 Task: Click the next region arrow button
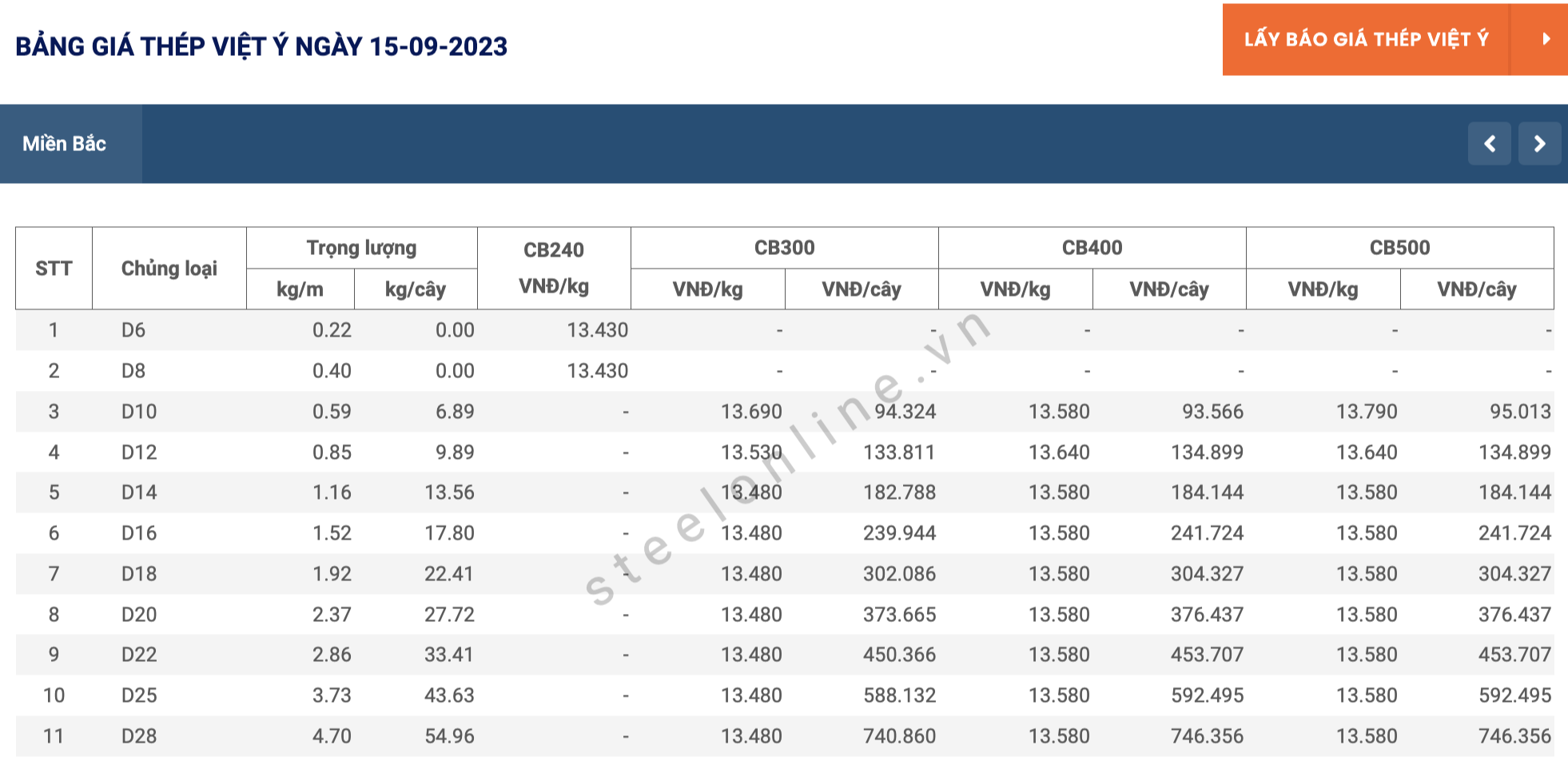(1539, 144)
